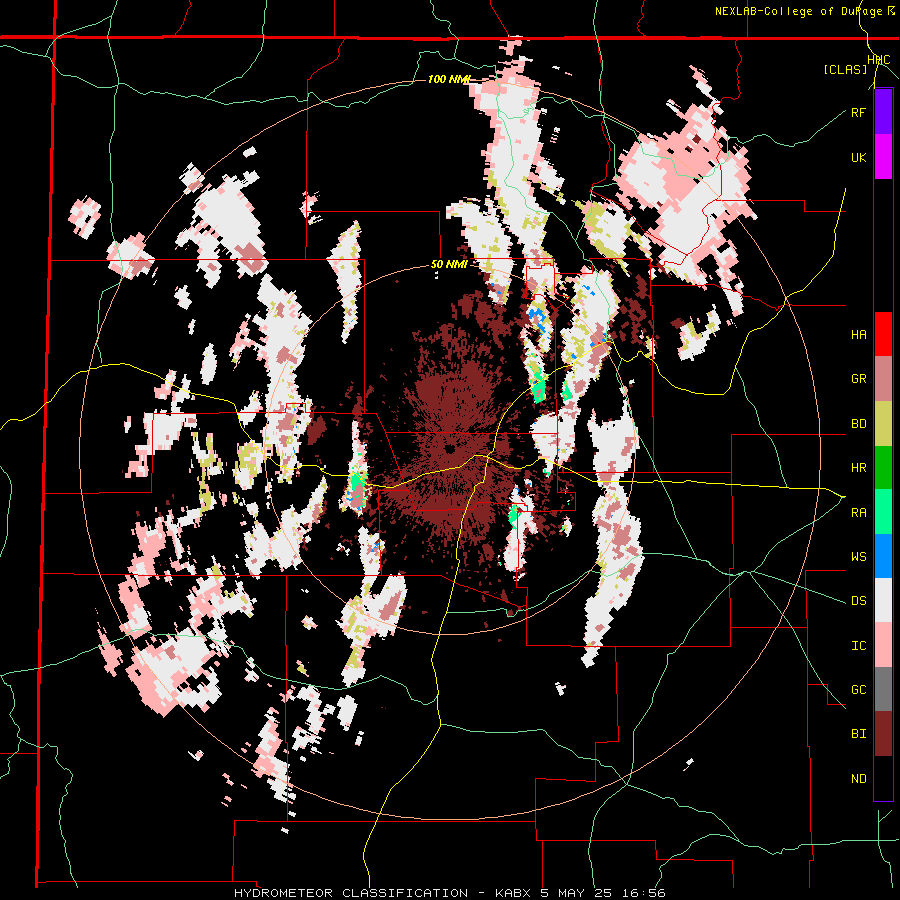Select the IC pink legend swatch
The image size is (900, 900).
883,645
